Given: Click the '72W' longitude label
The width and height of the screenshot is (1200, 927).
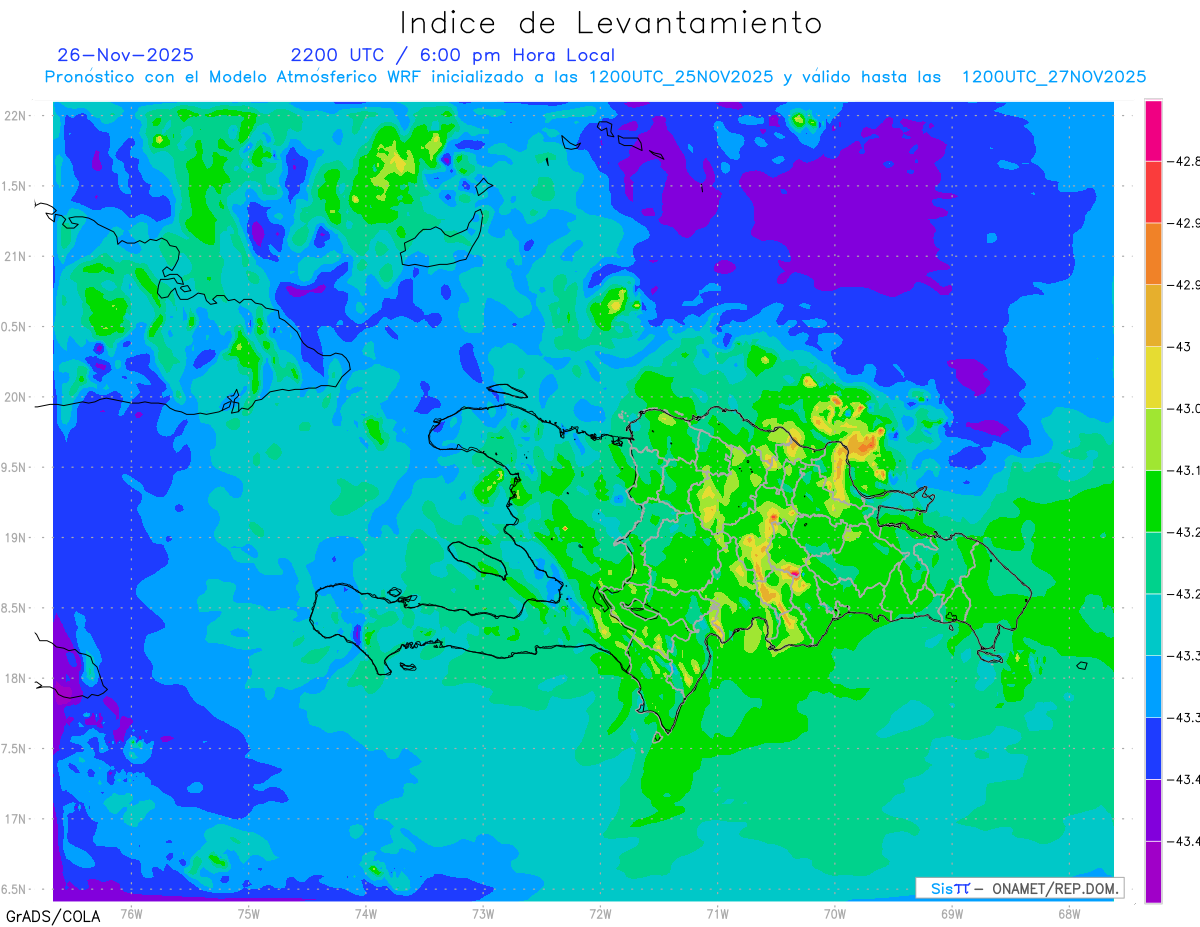Looking at the screenshot, I should tap(600, 913).
